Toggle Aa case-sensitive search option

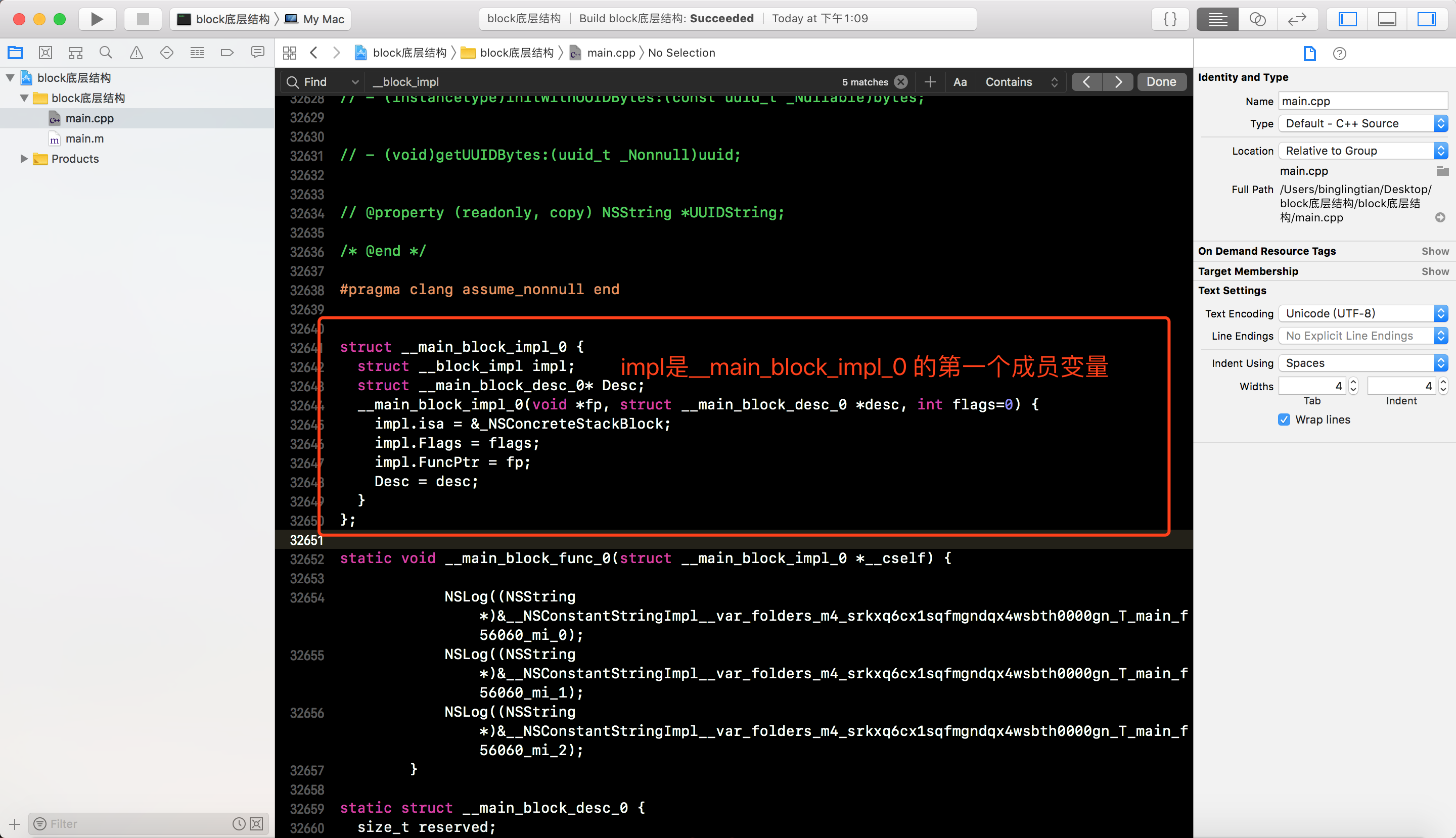960,82
